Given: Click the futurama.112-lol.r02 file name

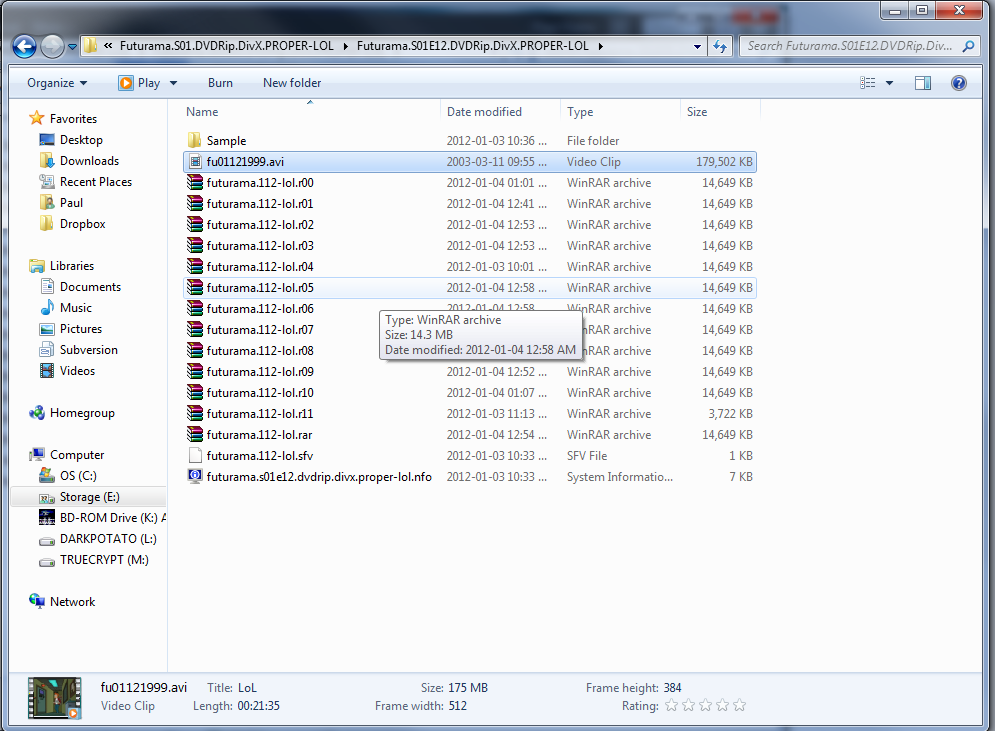Looking at the screenshot, I should [260, 225].
